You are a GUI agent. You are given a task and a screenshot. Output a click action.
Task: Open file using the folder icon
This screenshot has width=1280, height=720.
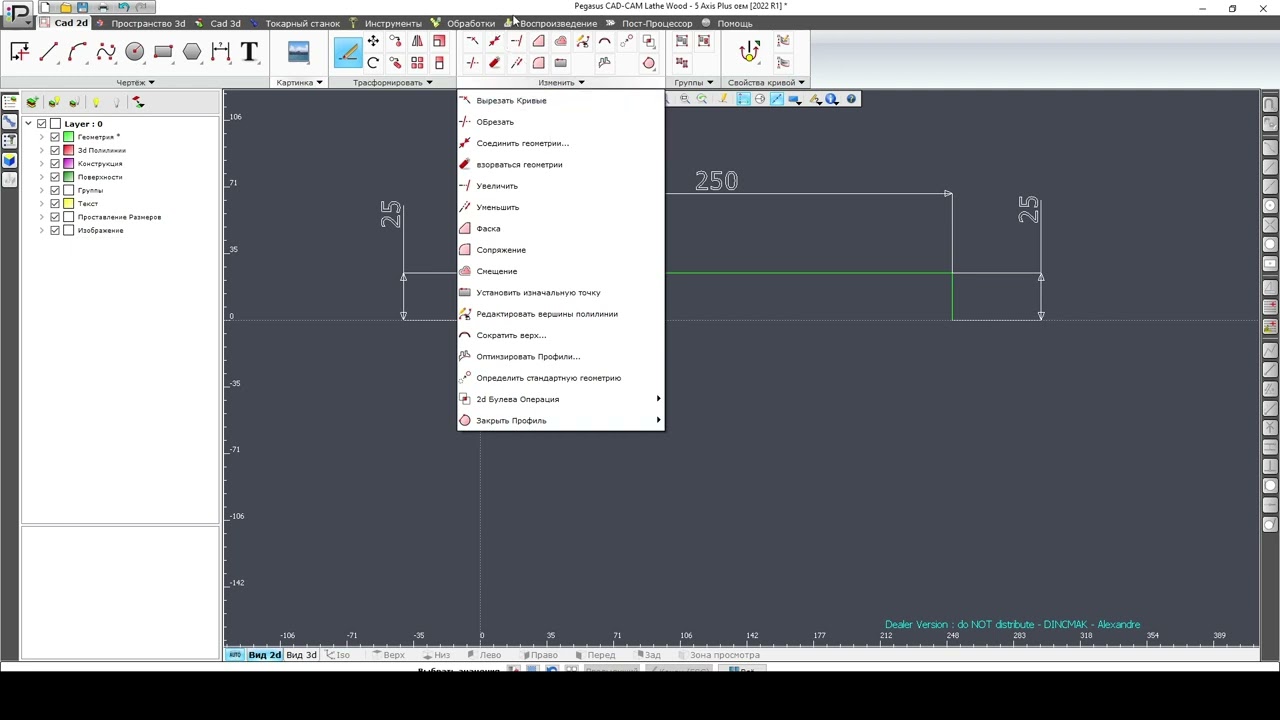coord(65,7)
